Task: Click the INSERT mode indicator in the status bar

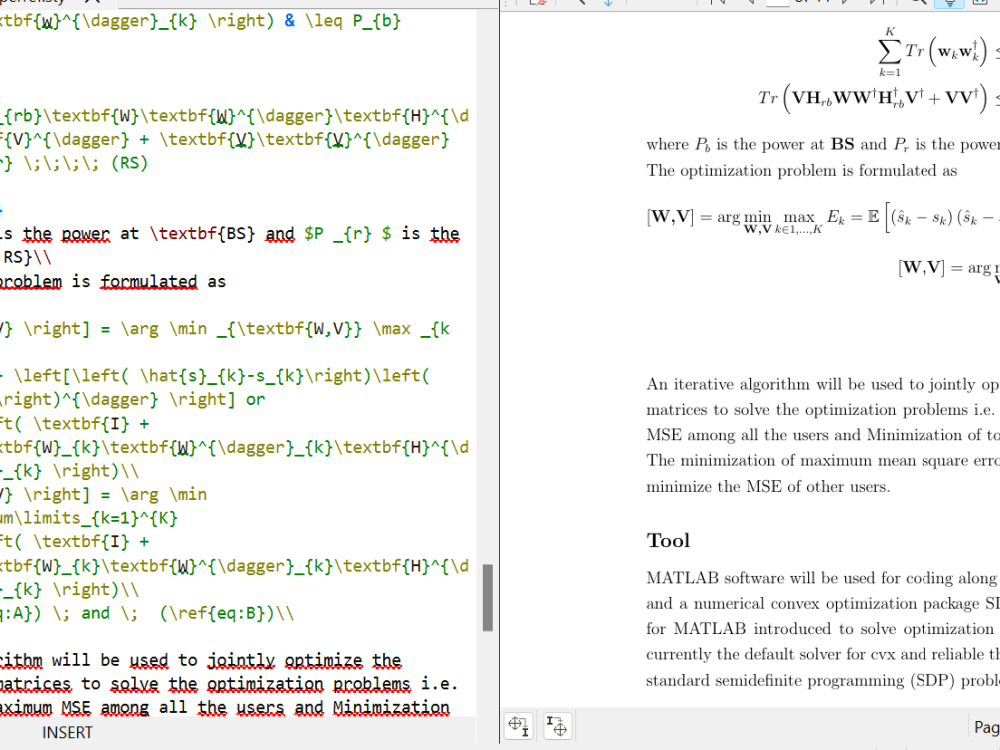Action: click(x=67, y=733)
